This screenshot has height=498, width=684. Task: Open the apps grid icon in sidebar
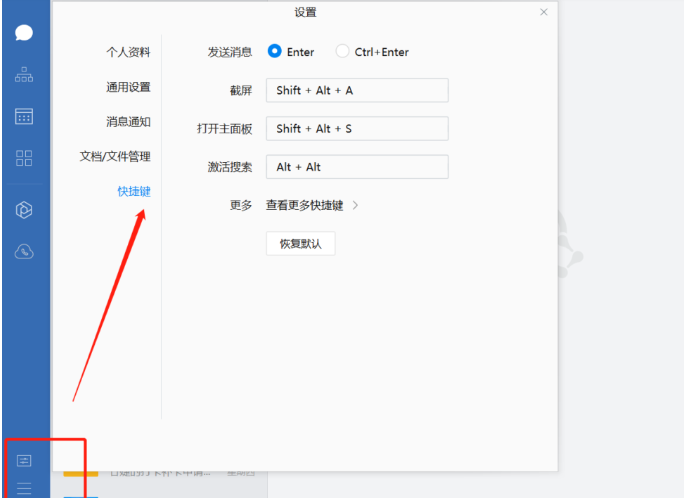click(24, 158)
